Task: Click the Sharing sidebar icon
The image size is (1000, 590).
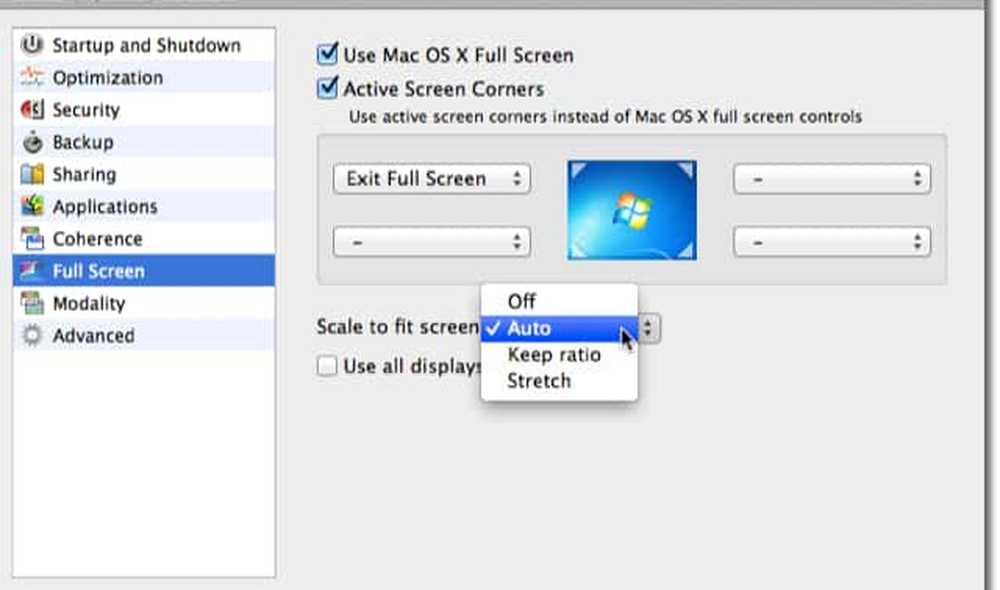Action: pyautogui.click(x=33, y=174)
